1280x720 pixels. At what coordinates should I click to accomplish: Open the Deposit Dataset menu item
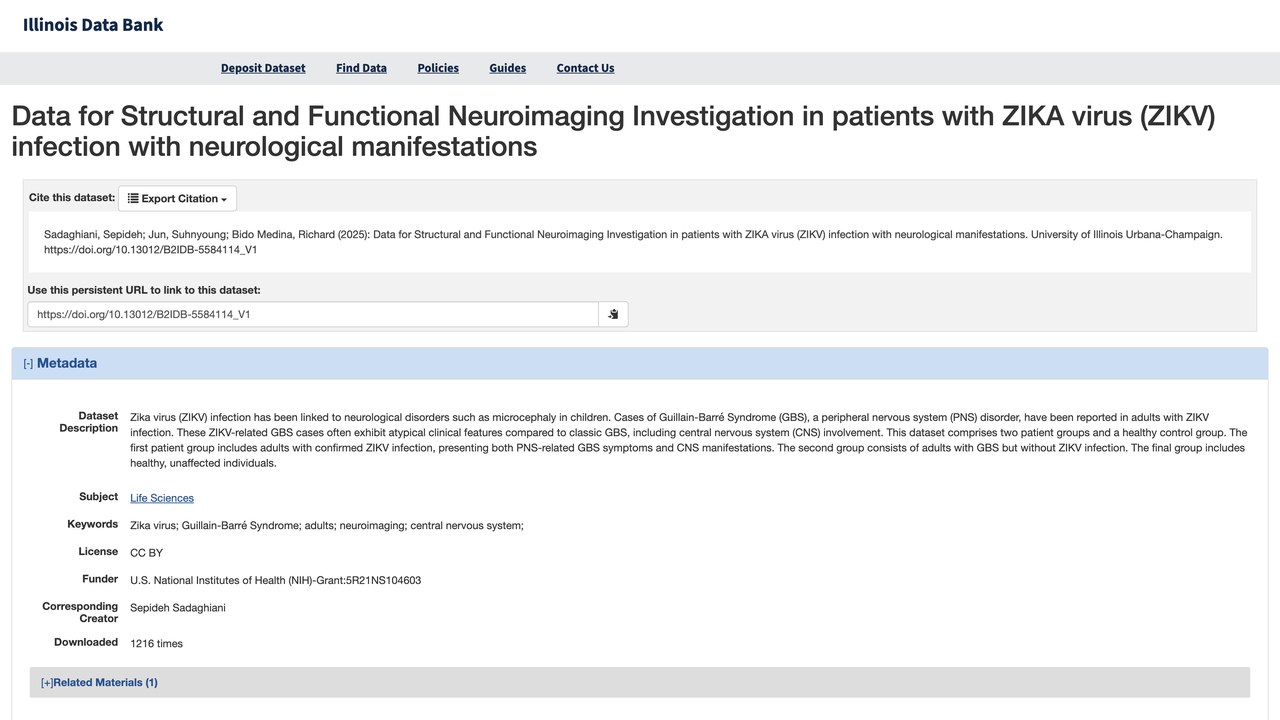[263, 68]
